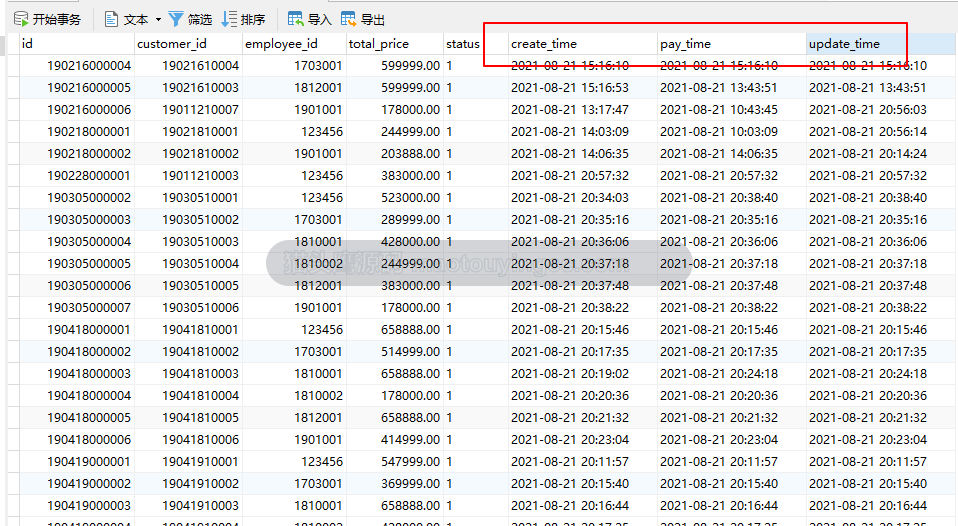
Task: Click employee_id cell in row 190418000003
Action: (x=294, y=374)
